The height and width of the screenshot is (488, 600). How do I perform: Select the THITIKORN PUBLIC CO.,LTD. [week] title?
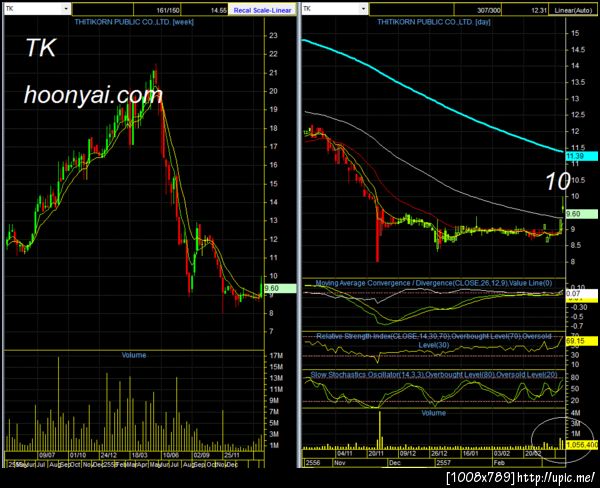point(134,22)
